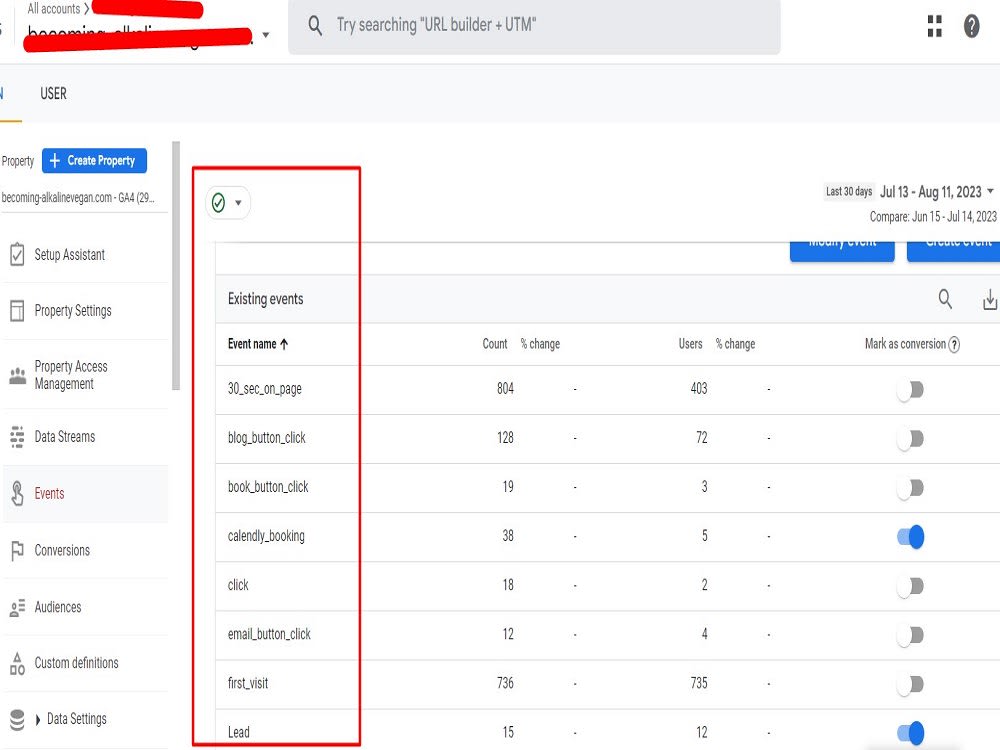The image size is (1000, 750).
Task: Click the property name becoming-alkalinevegan.com
Action: (78, 198)
